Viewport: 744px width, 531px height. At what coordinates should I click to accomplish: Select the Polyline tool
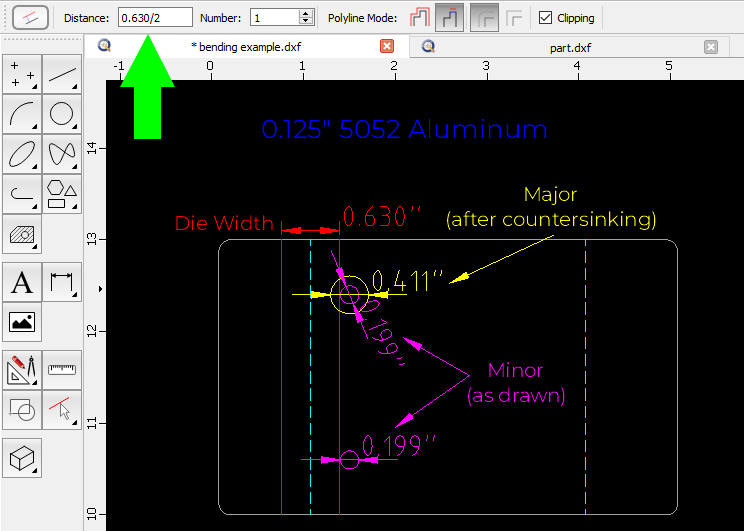[x=22, y=193]
